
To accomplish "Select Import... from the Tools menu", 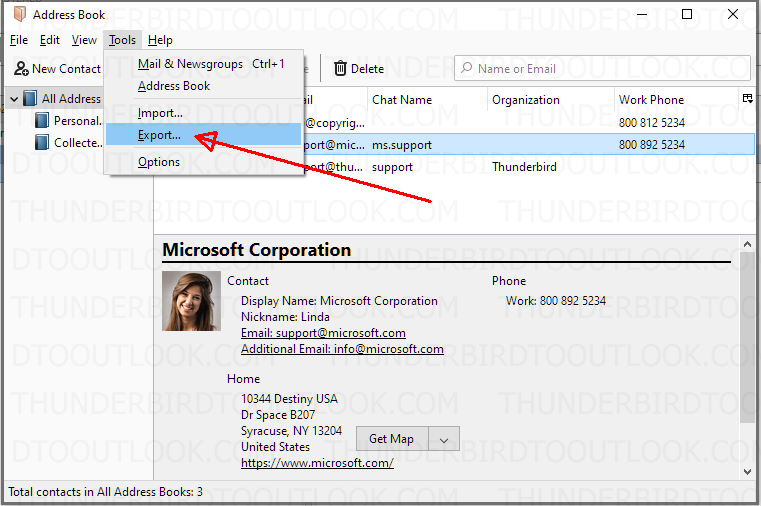I will (x=204, y=113).
